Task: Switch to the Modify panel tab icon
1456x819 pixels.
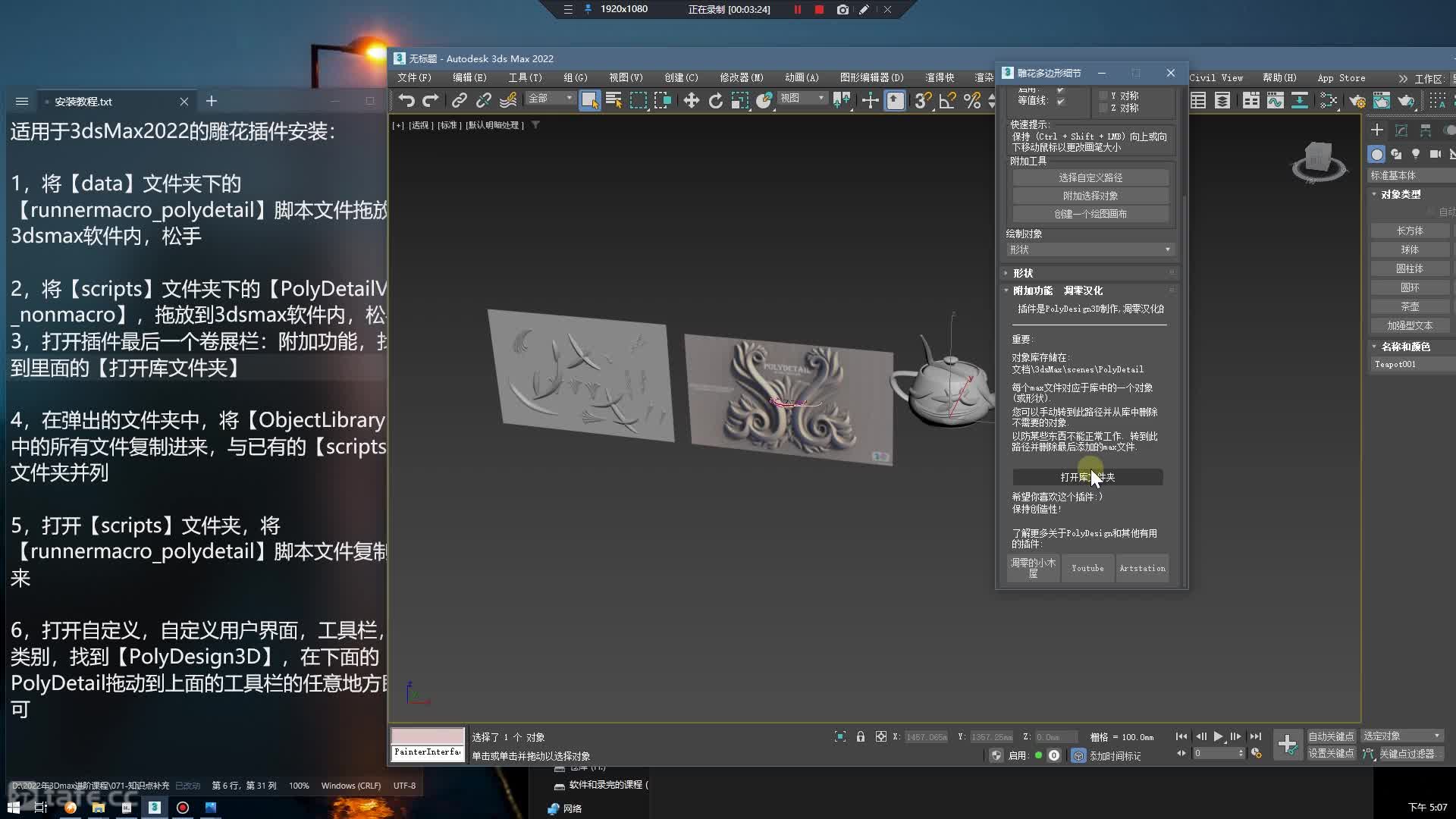Action: pos(1401,130)
